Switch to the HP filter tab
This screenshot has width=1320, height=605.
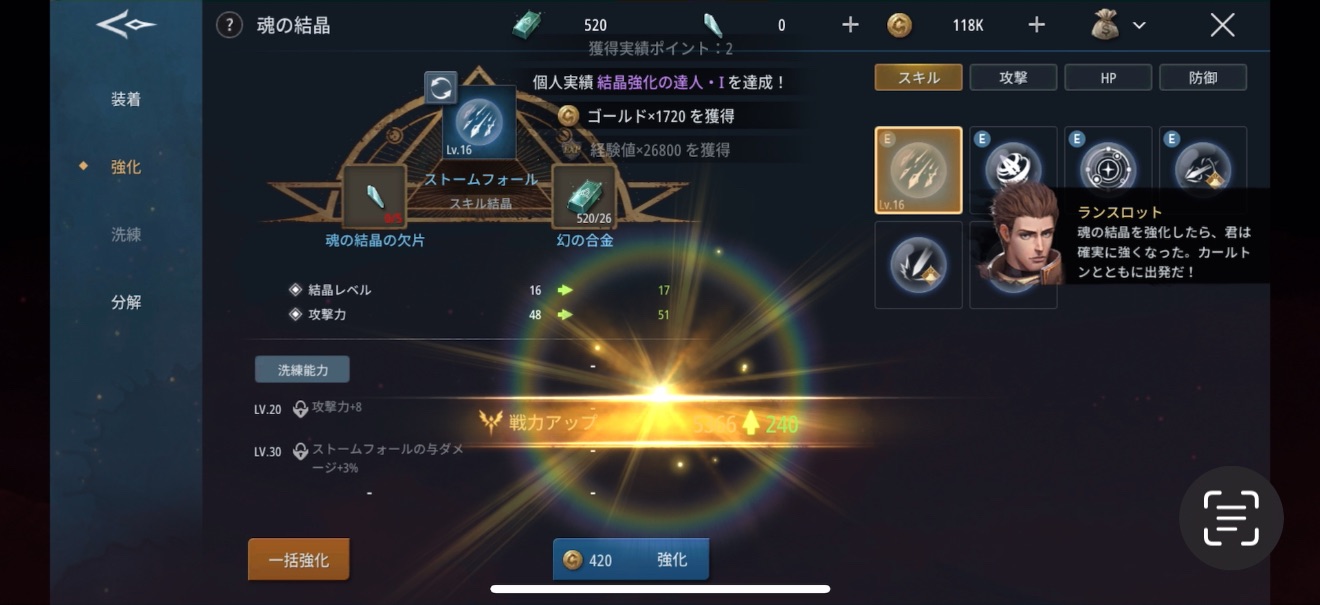[x=1108, y=77]
